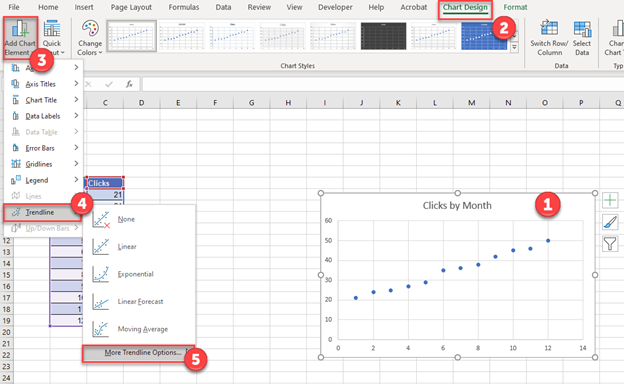Switch to the Insert tab
The image size is (624, 384).
84,7
